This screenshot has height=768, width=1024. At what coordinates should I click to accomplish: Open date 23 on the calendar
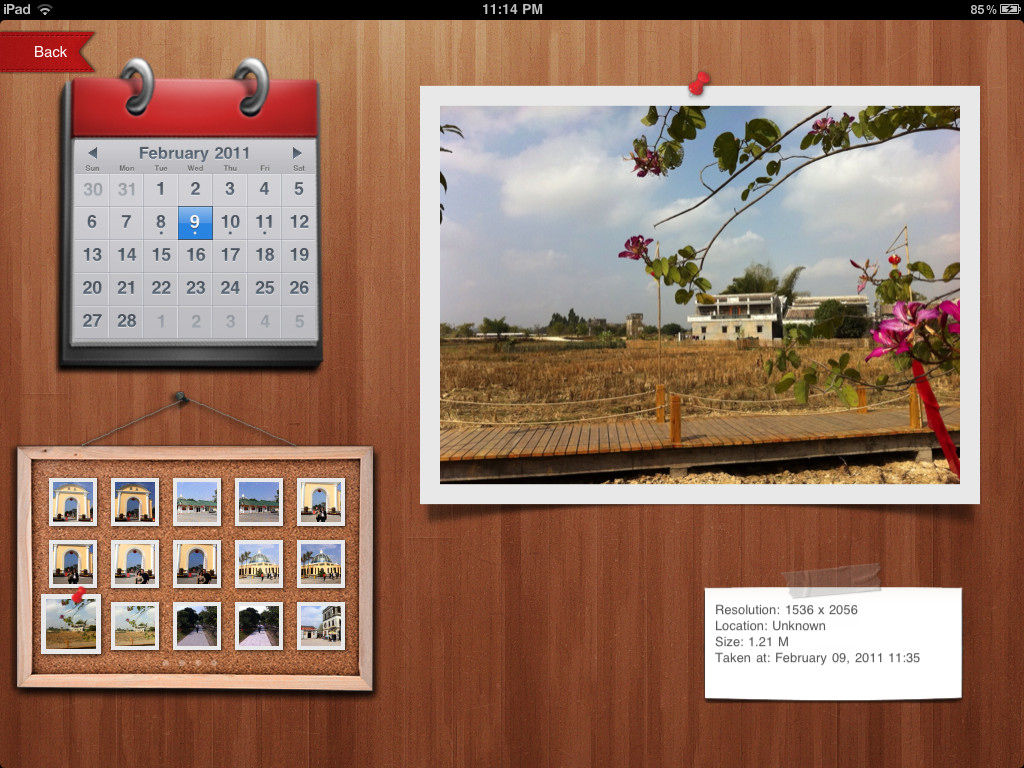195,288
